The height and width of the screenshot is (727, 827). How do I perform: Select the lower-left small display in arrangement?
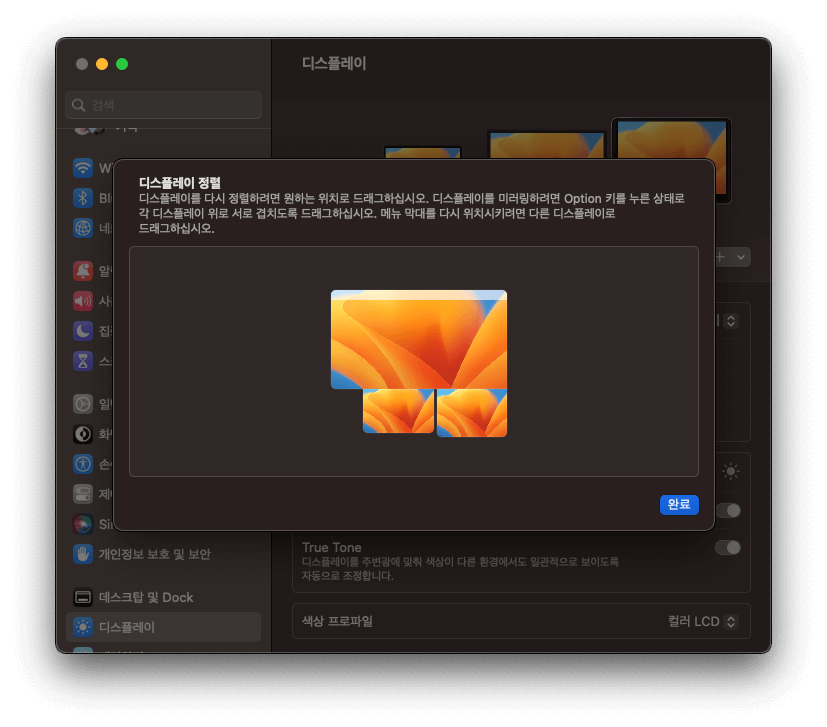tap(398, 411)
